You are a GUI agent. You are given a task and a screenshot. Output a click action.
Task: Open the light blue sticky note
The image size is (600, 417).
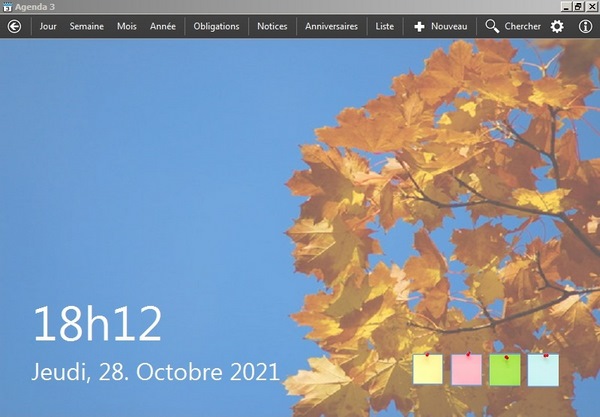(543, 370)
